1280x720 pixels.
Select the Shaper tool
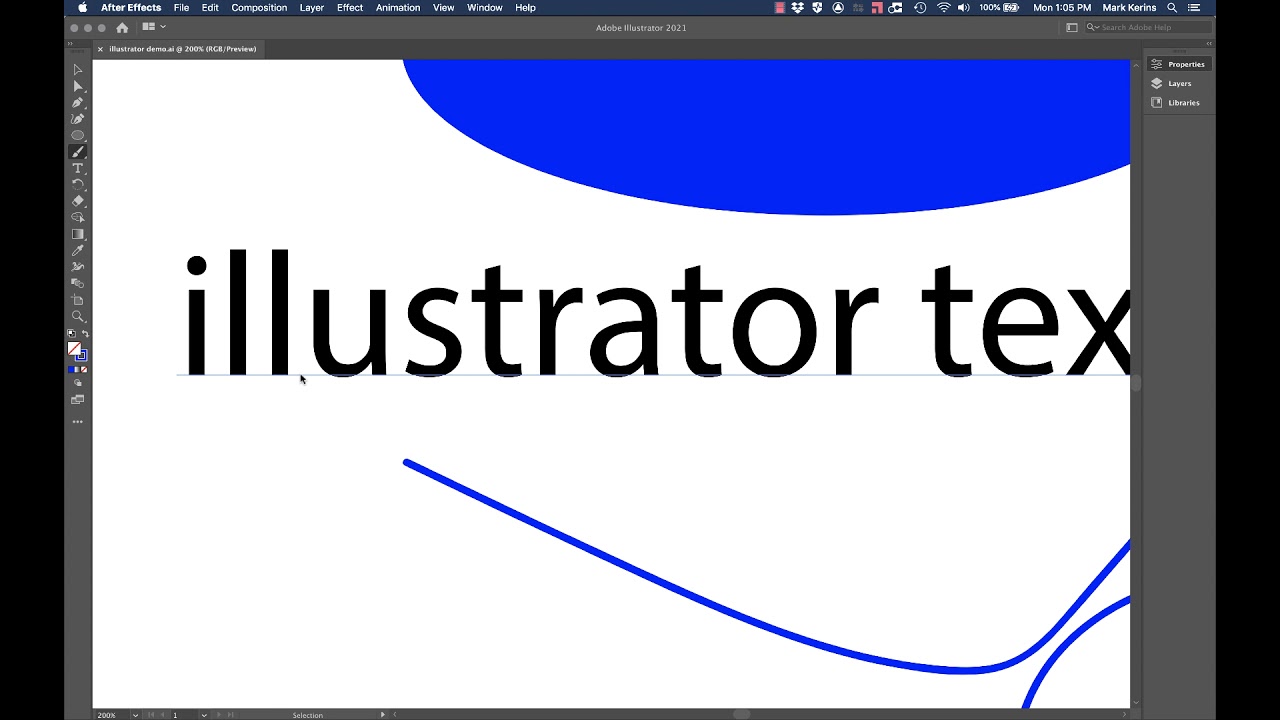tap(77, 267)
